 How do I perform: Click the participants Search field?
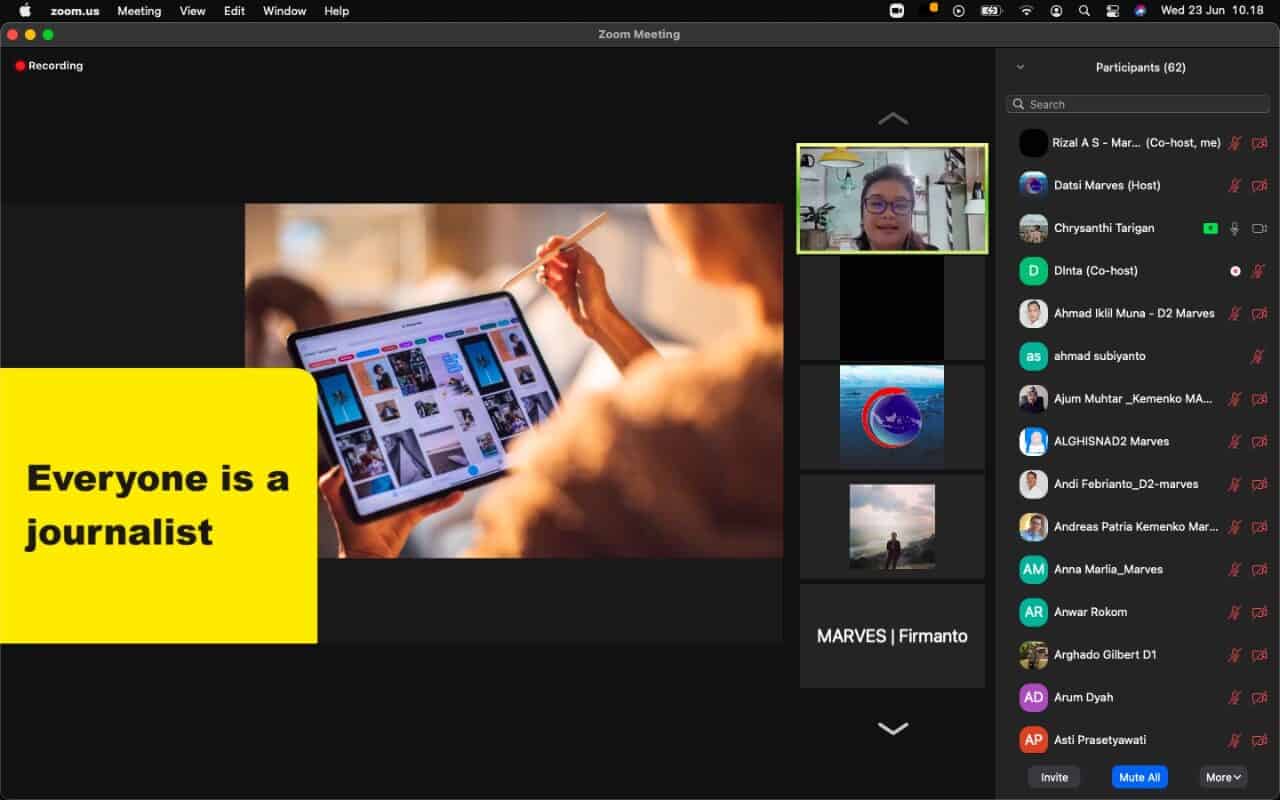1138,104
